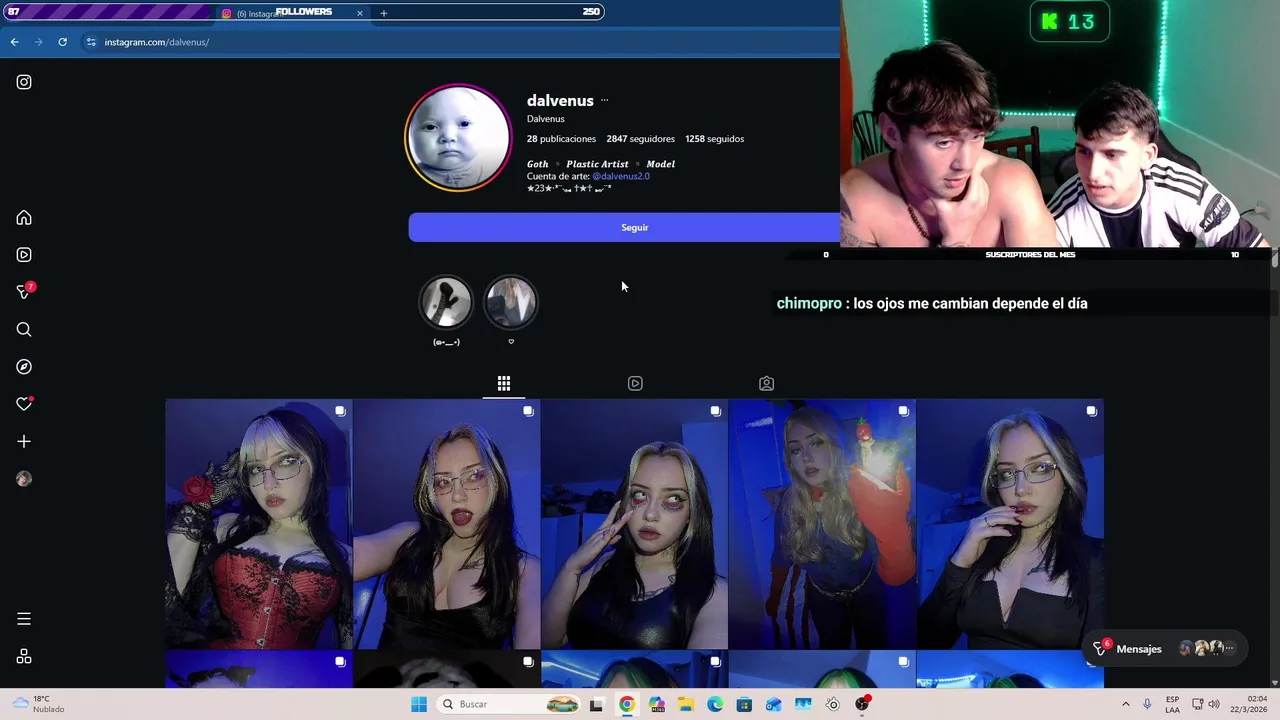This screenshot has height=720, width=1280.
Task: Open File Explorer from taskbar
Action: tap(685, 704)
